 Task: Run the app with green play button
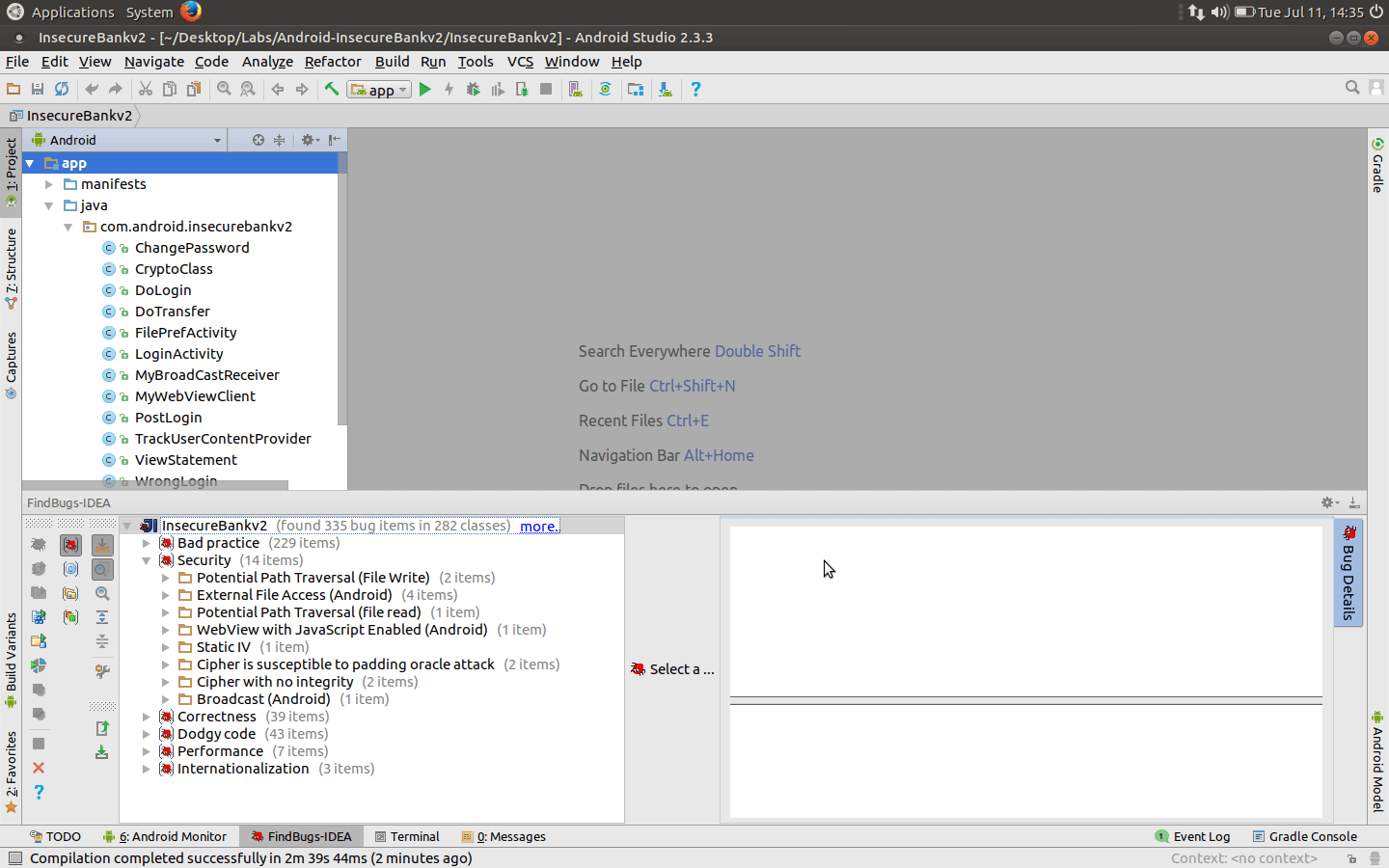coord(424,89)
